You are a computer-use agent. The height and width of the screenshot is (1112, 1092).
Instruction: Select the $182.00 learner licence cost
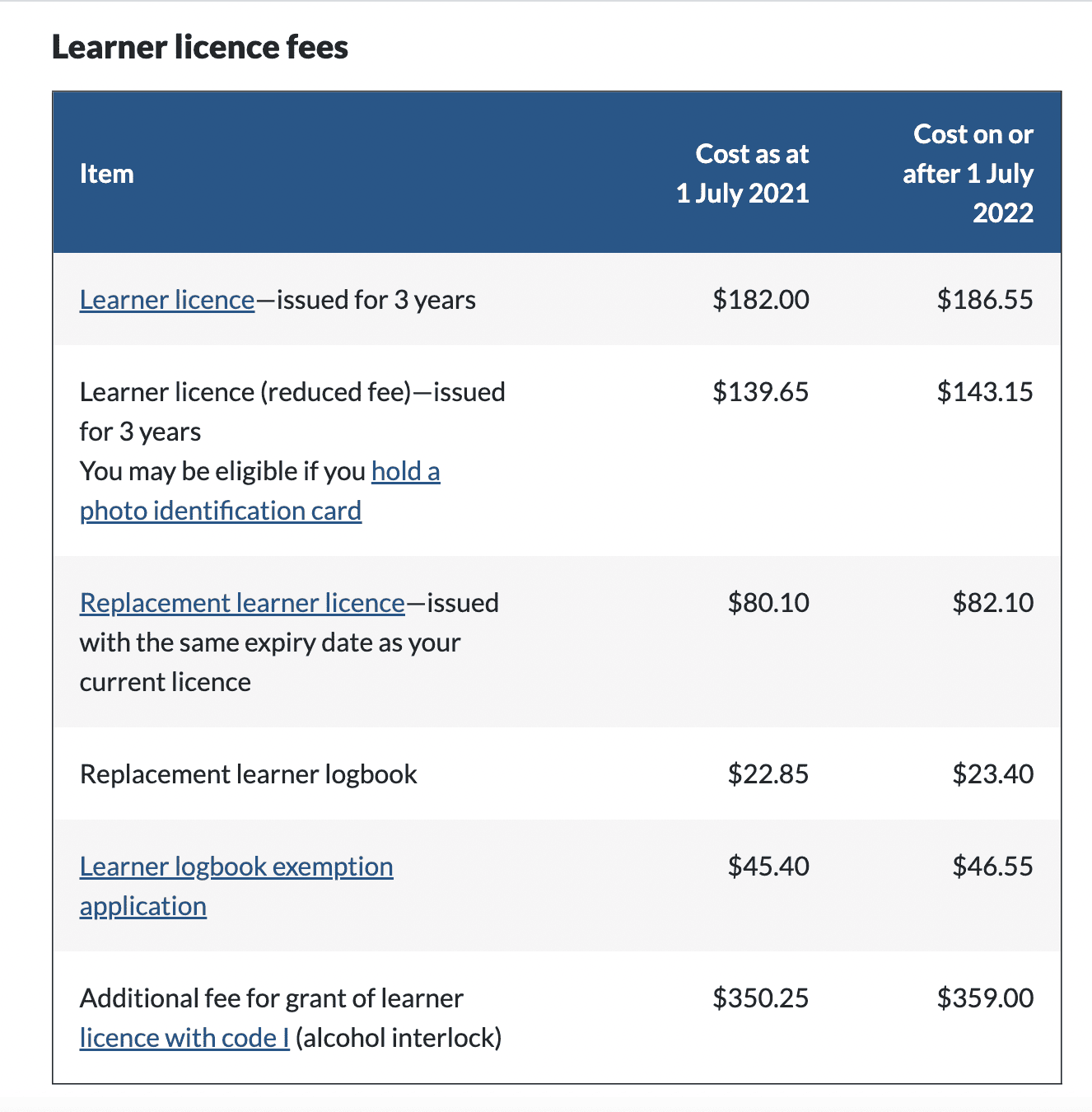coord(761,300)
